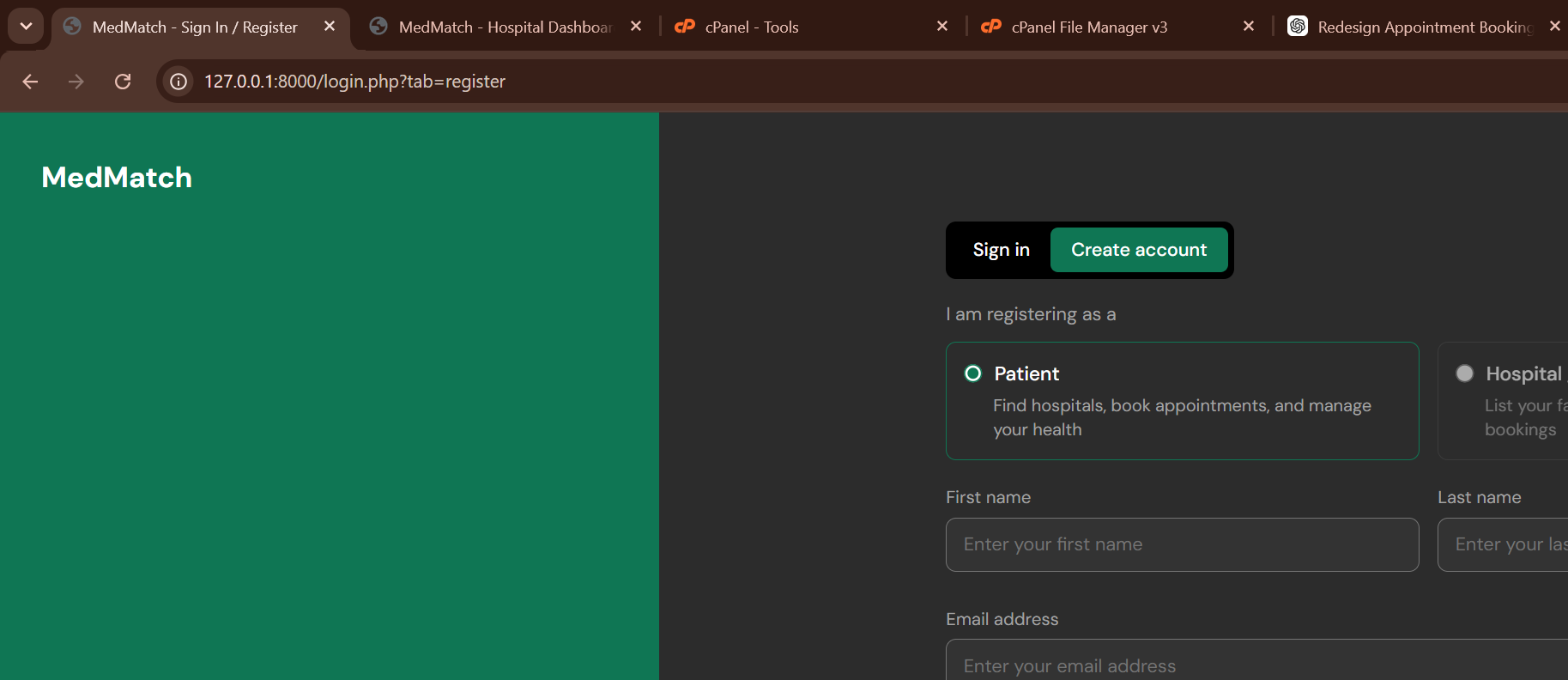Switch to MedMatch Hospital Dashboard tab
Image resolution: width=1568 pixels, height=680 pixels.
[506, 27]
